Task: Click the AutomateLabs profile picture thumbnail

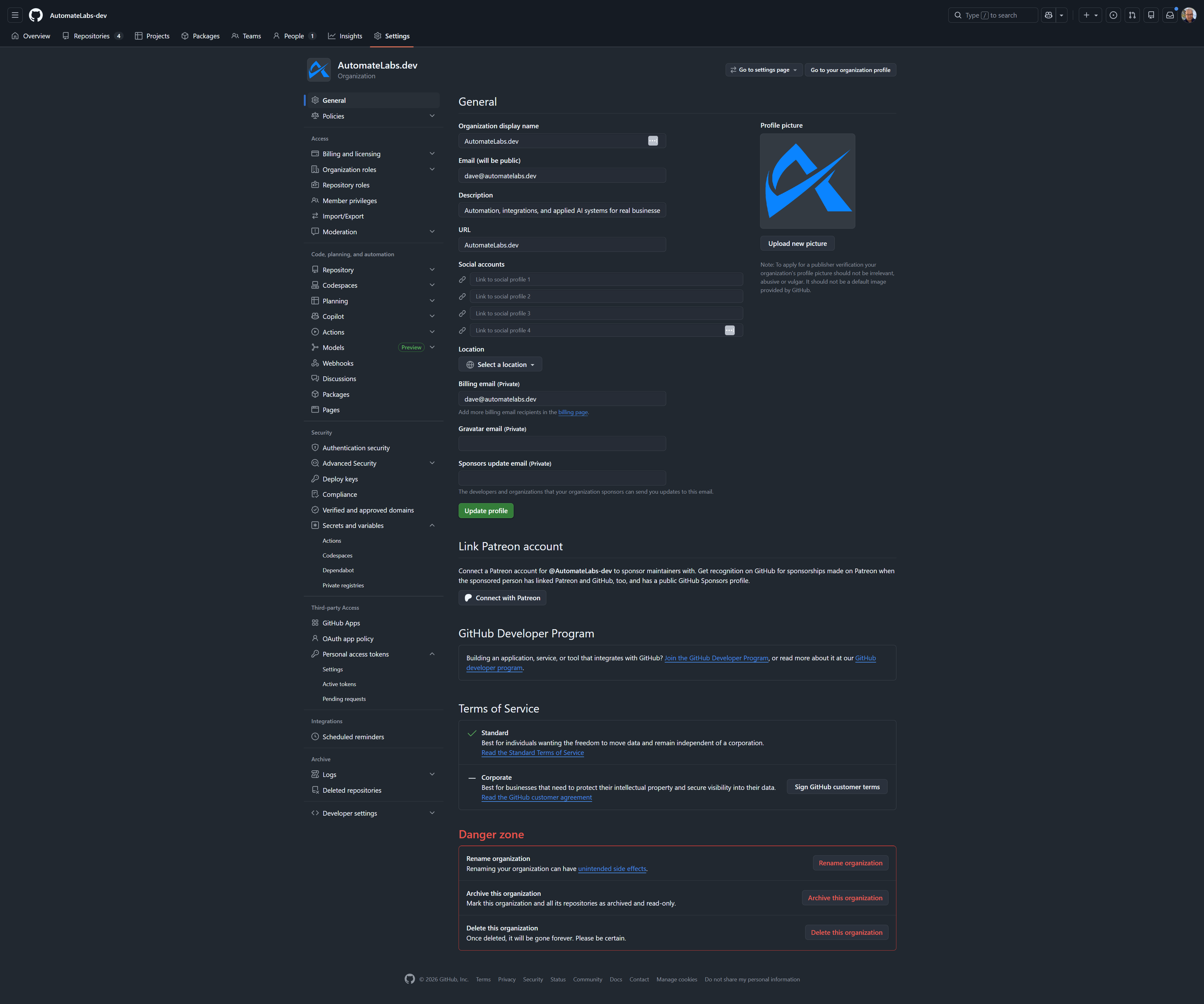Action: click(x=807, y=181)
